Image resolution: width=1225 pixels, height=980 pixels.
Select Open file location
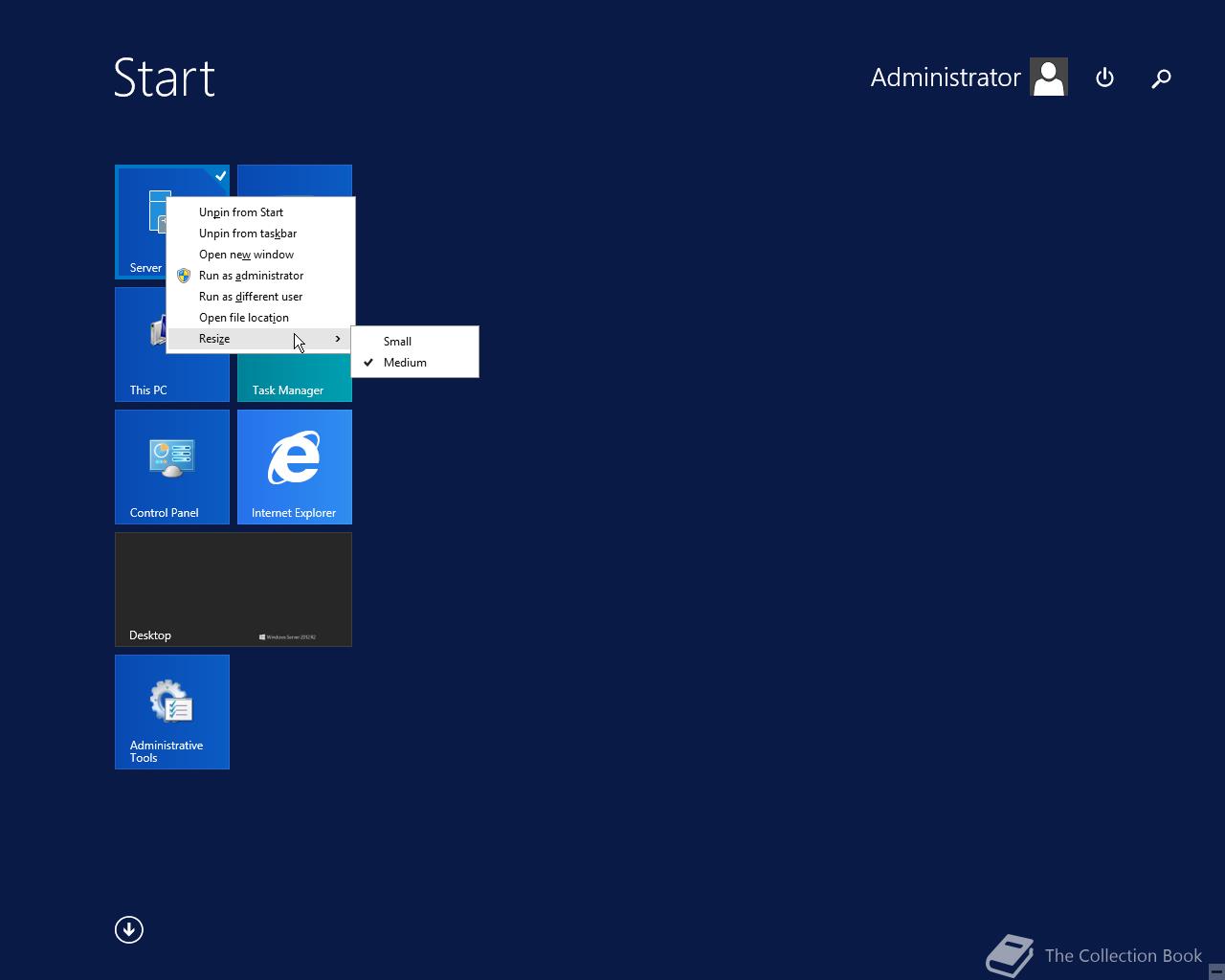tap(260, 318)
